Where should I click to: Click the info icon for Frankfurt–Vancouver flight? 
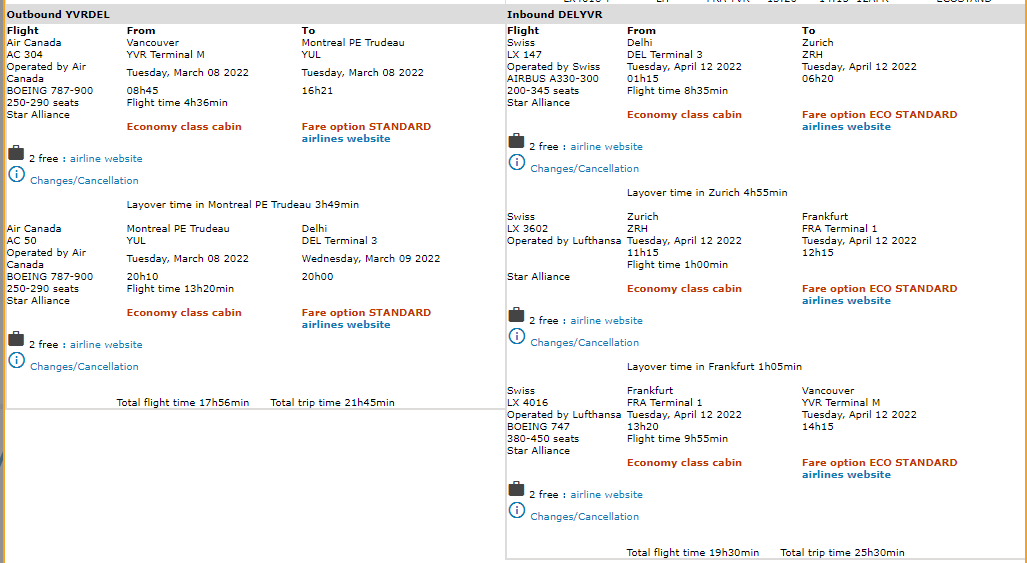(516, 511)
